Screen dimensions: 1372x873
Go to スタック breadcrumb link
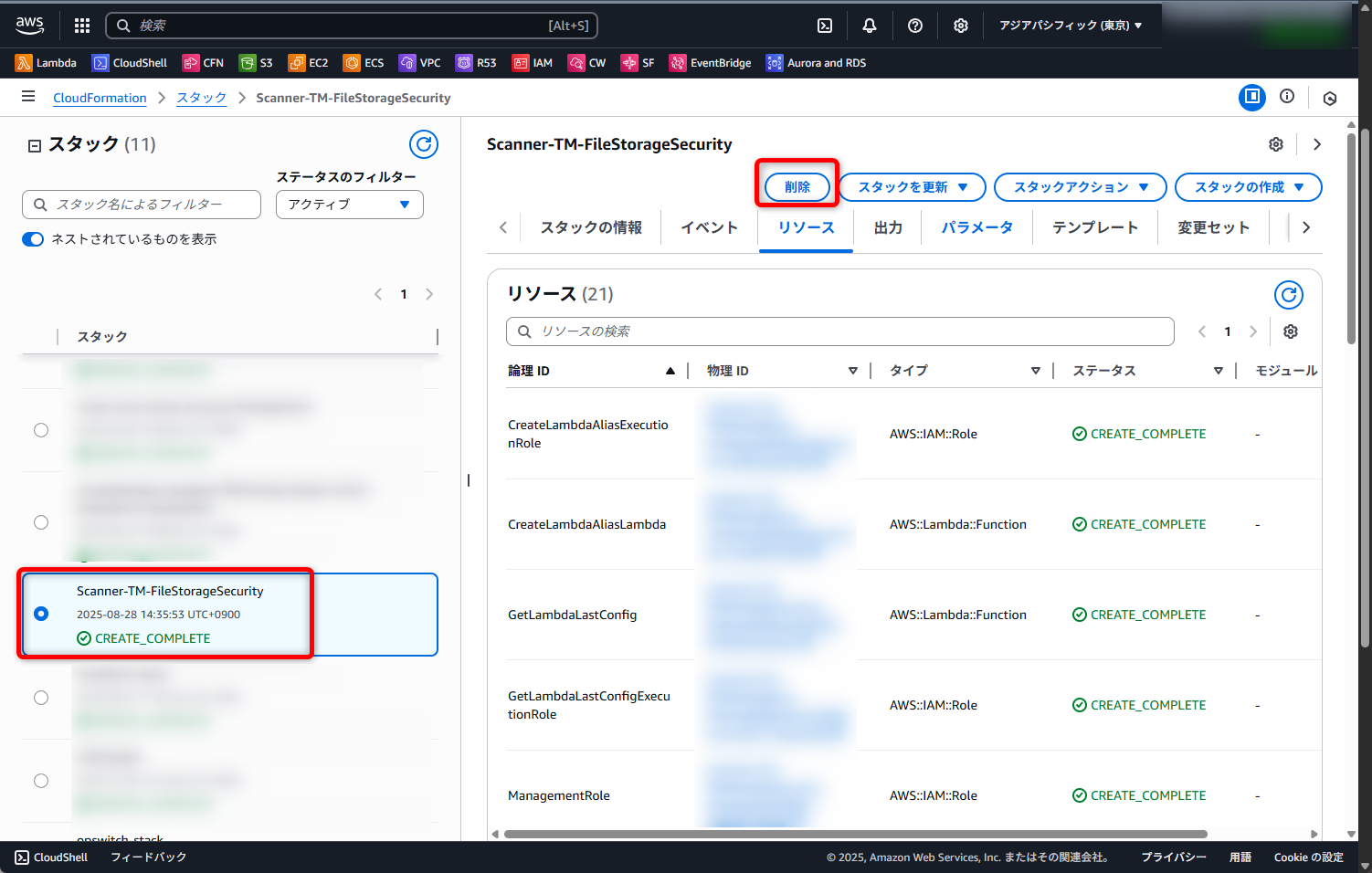pyautogui.click(x=202, y=98)
